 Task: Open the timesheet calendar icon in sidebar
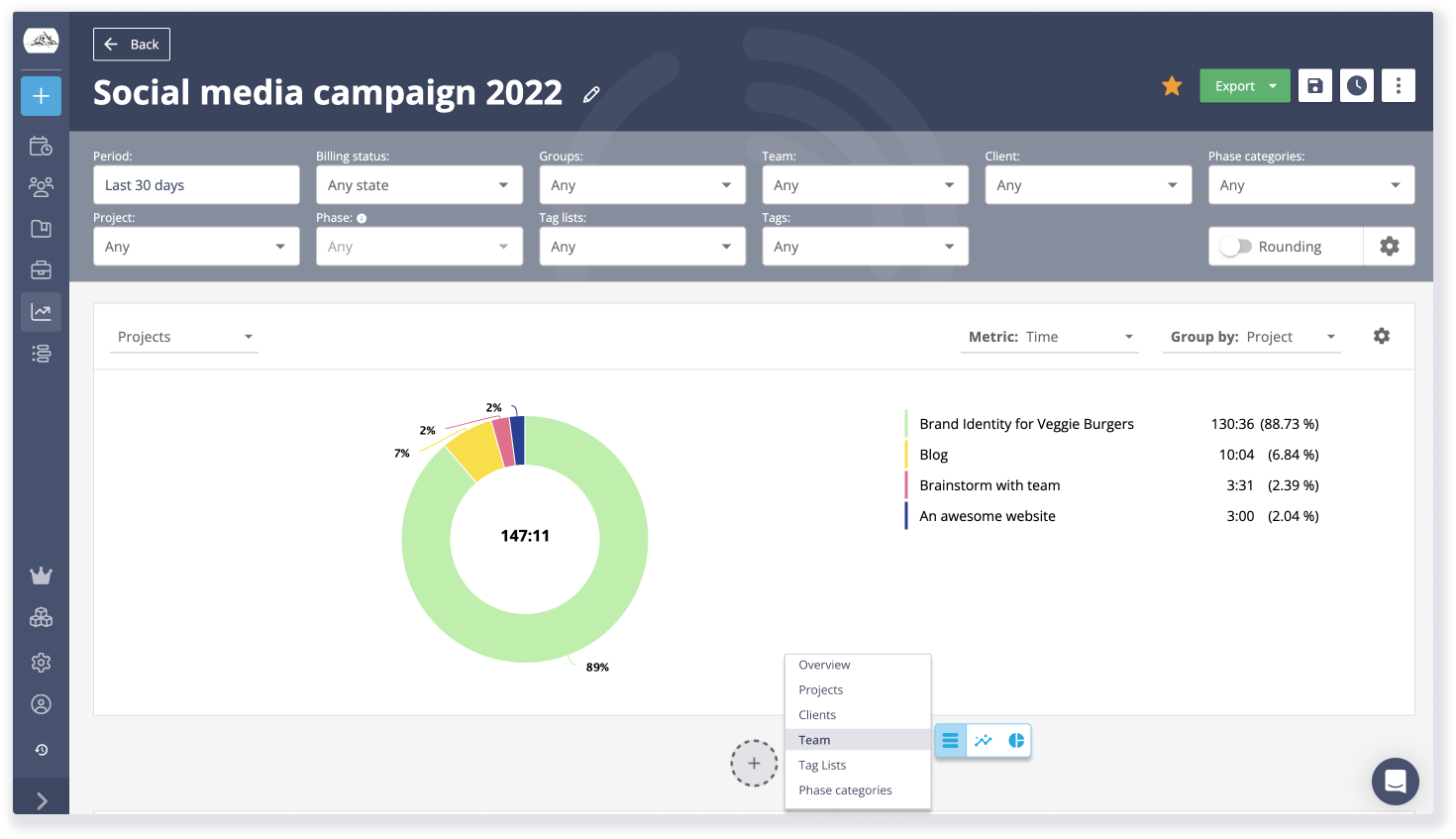pyautogui.click(x=41, y=145)
